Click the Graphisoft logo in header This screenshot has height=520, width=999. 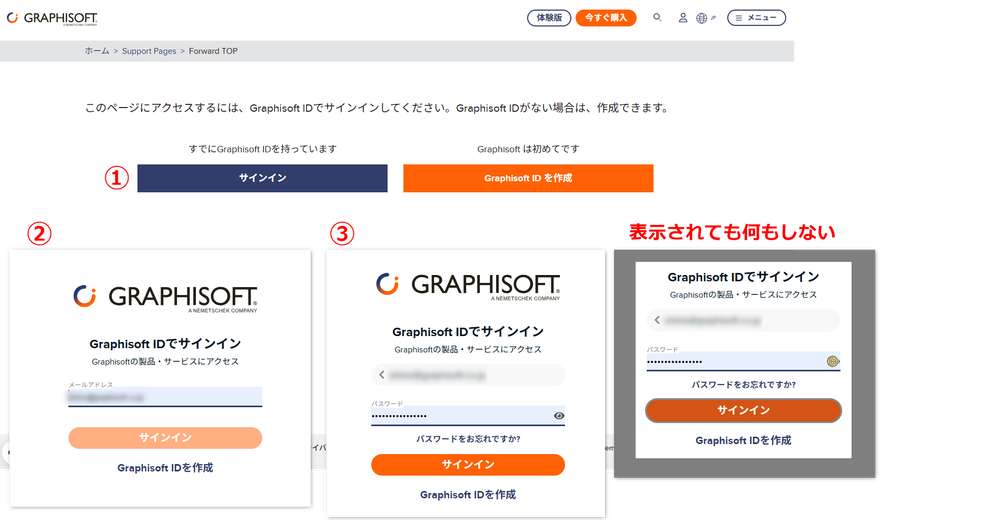pos(52,18)
